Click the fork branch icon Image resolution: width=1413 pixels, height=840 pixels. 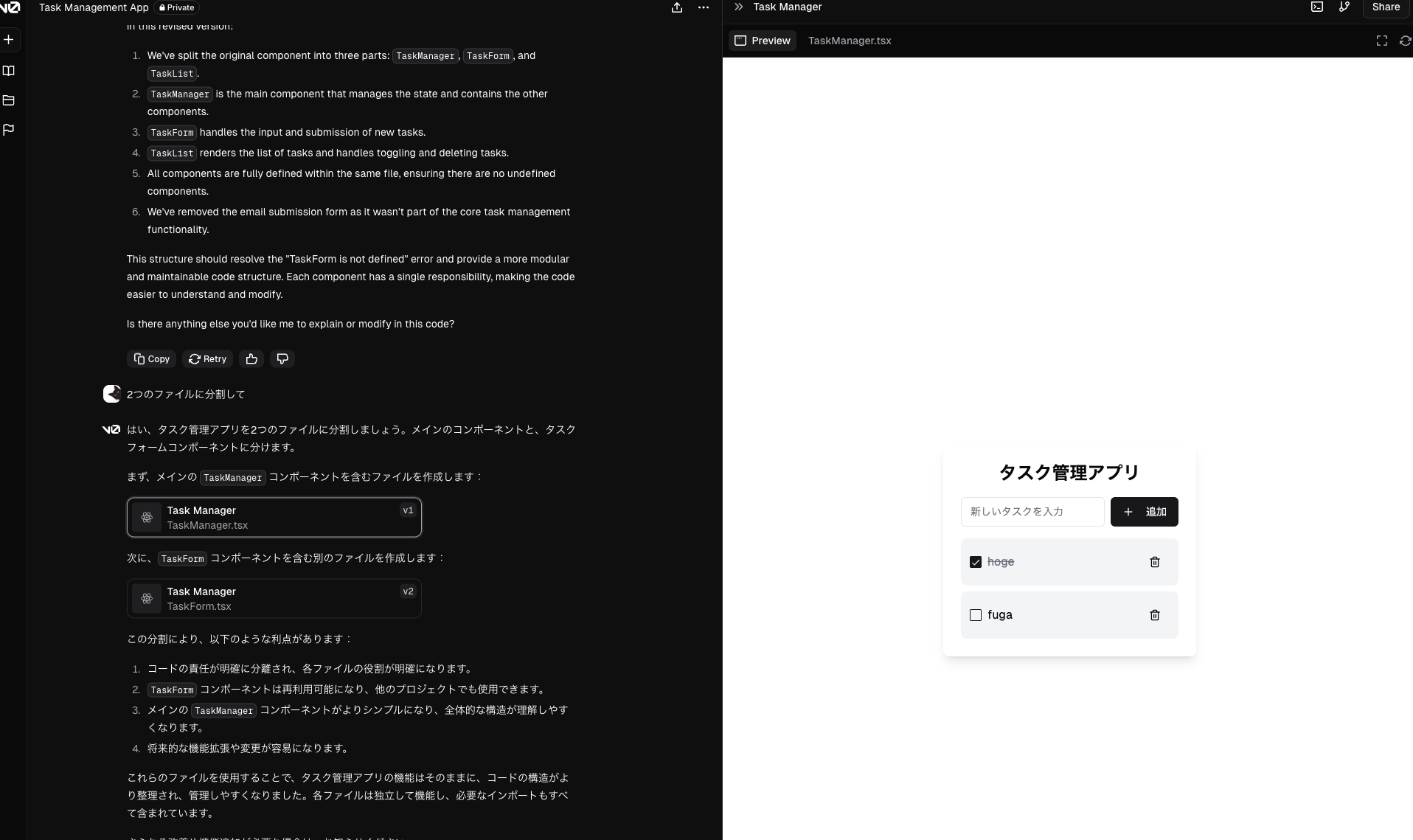pyautogui.click(x=1344, y=7)
